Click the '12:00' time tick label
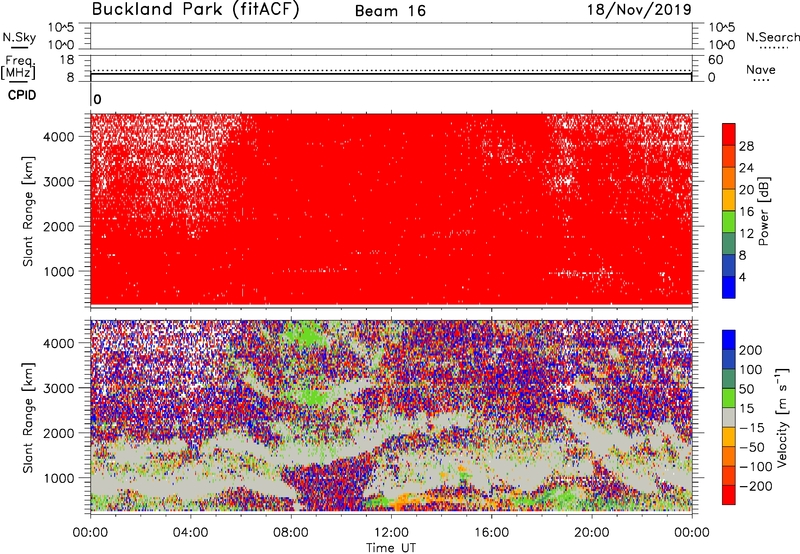800x554 pixels. coord(391,533)
